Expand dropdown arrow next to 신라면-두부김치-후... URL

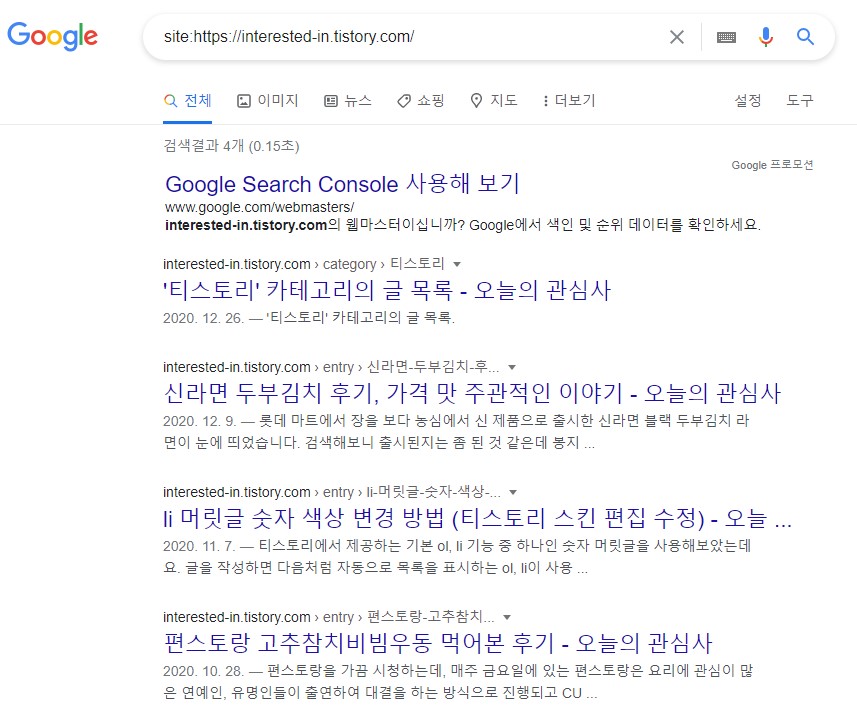click(x=512, y=367)
